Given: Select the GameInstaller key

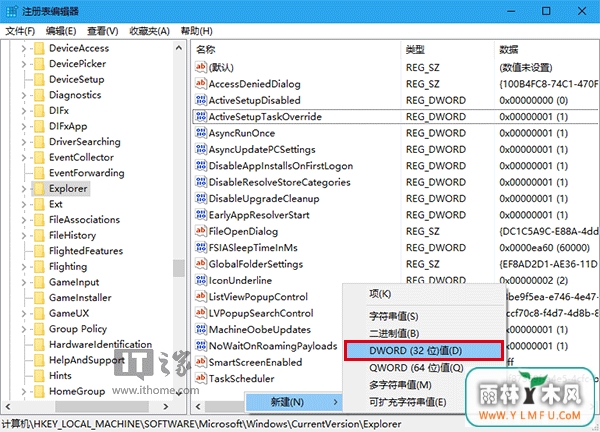Looking at the screenshot, I should [80, 298].
